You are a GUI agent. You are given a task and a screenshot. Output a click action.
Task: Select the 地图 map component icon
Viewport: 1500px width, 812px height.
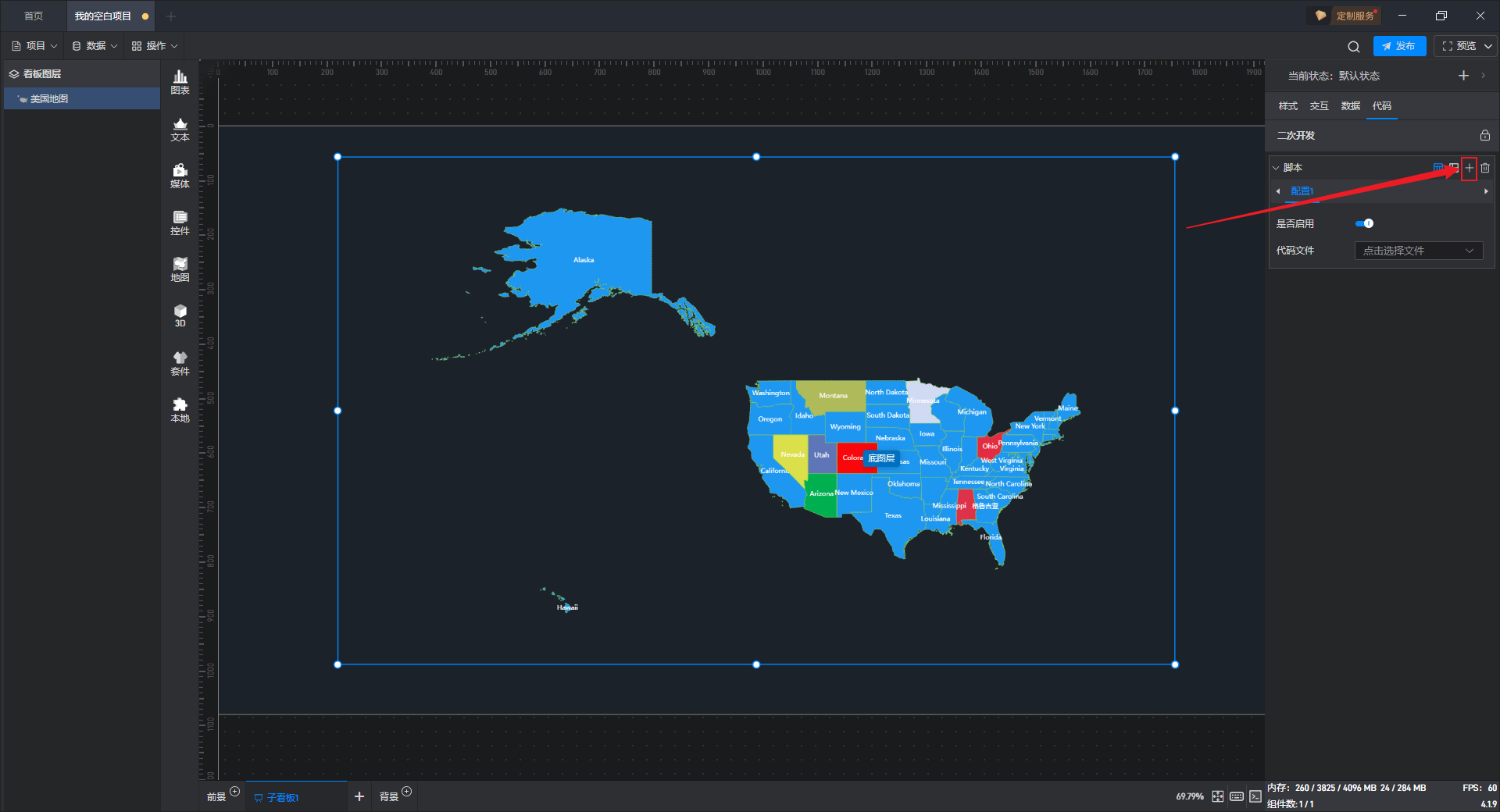pos(180,269)
